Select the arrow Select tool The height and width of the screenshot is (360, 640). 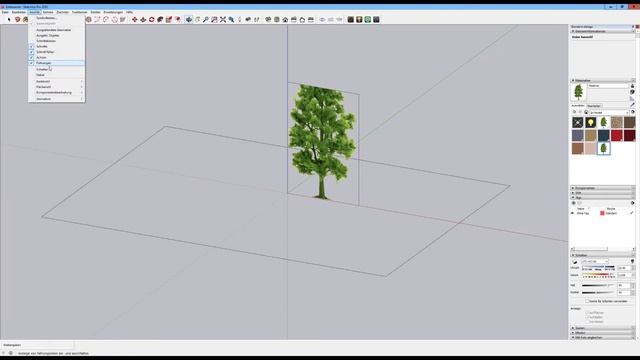coord(9,19)
